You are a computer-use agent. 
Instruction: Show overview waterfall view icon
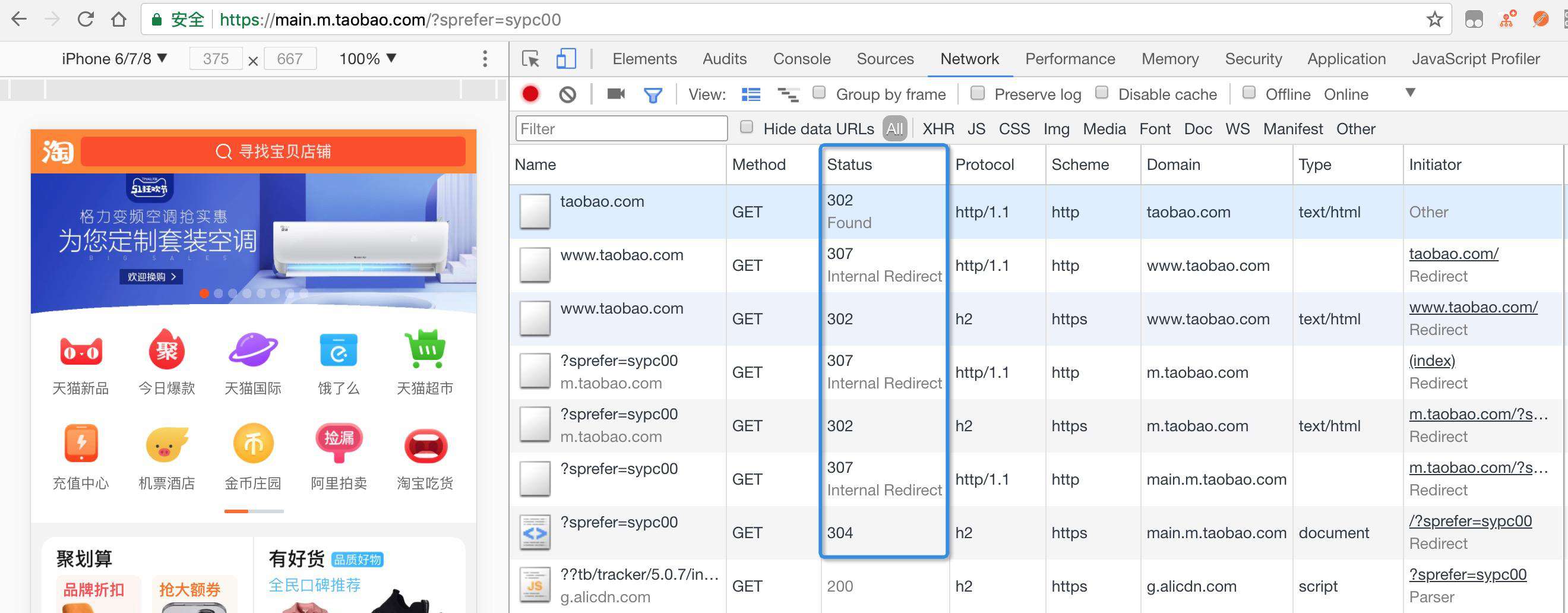tap(788, 94)
